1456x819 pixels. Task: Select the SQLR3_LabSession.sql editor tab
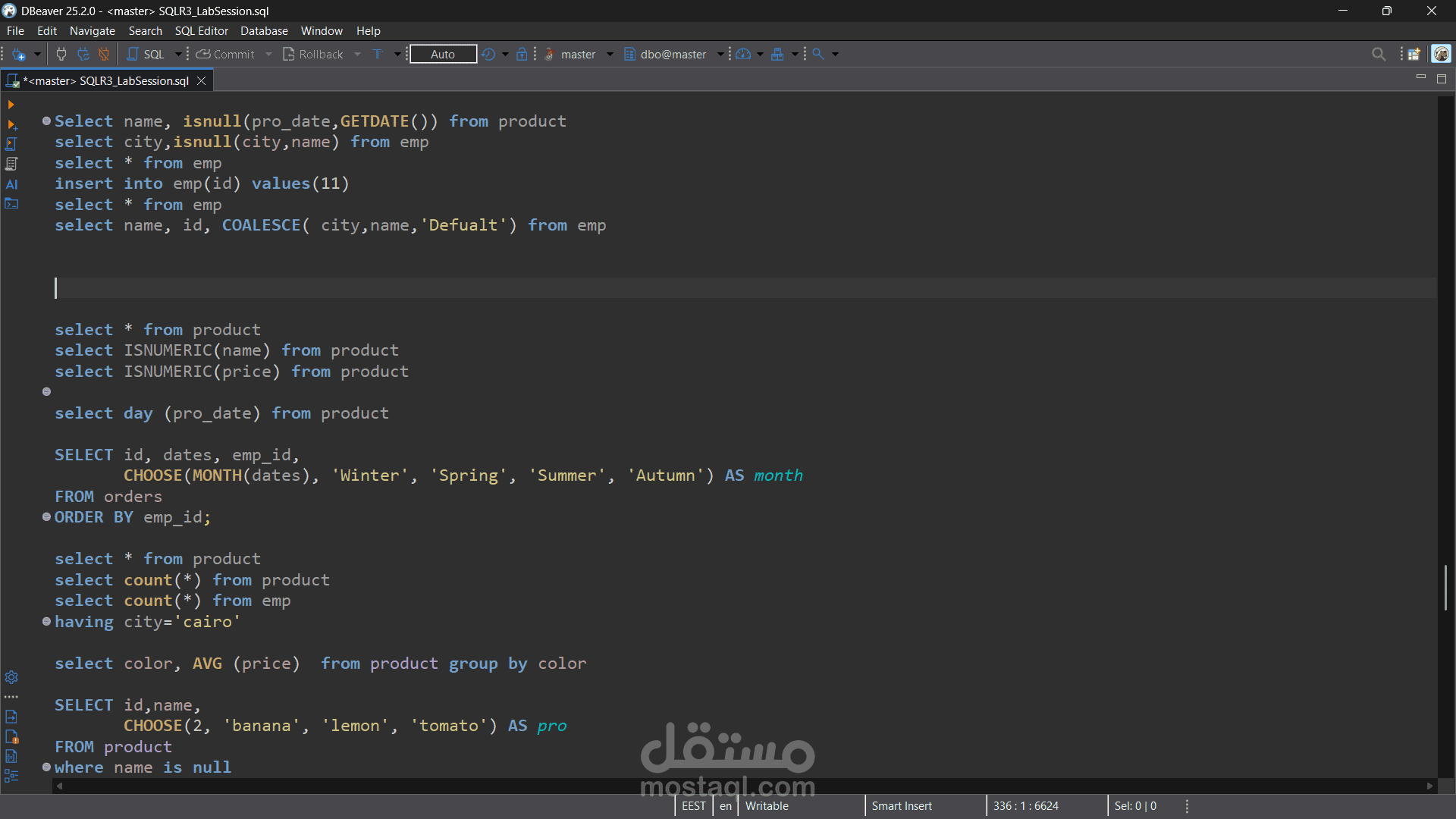tap(106, 80)
